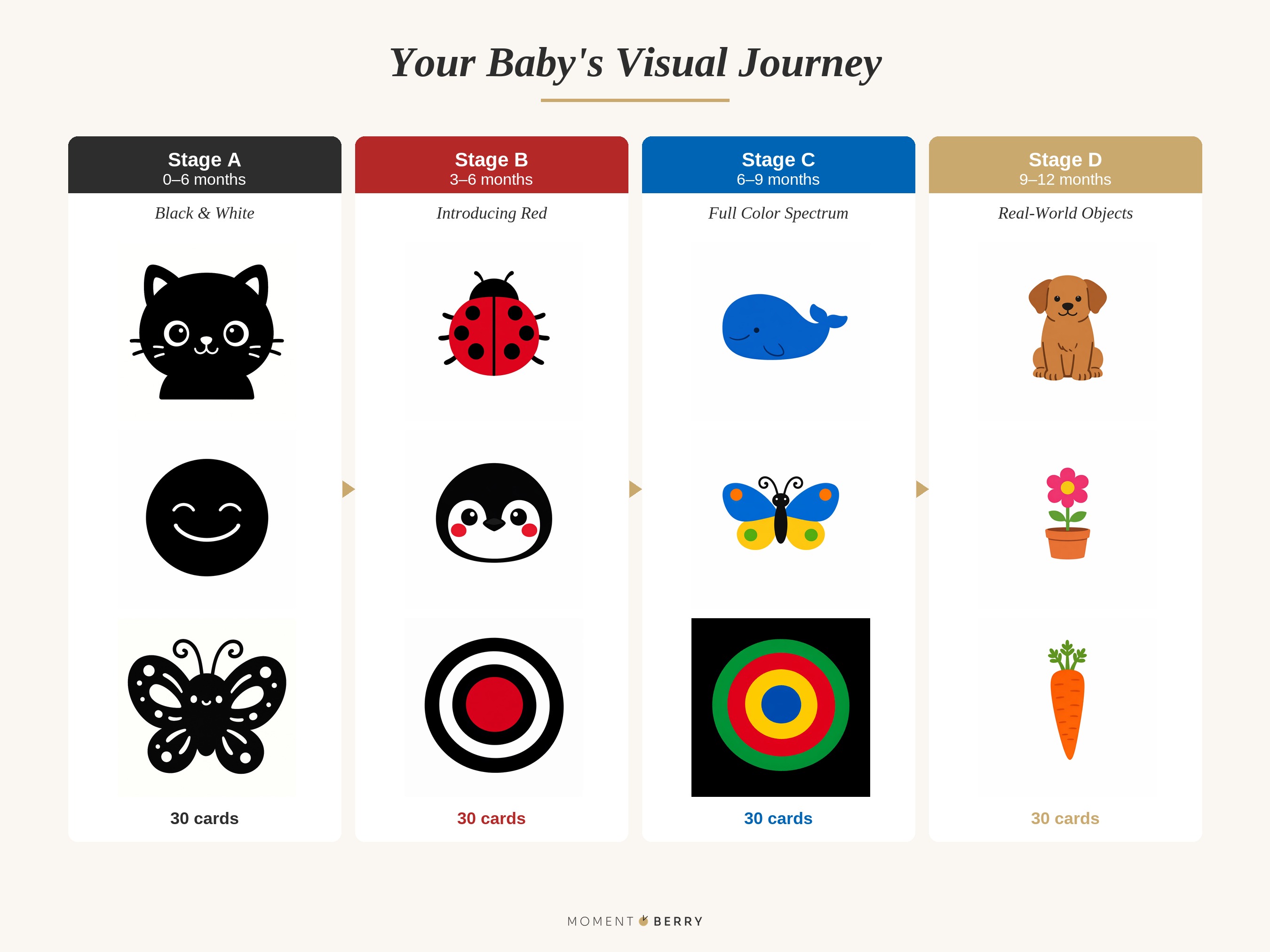The width and height of the screenshot is (1270, 952).
Task: Select the rainbow concentric circles card
Action: pyautogui.click(x=781, y=707)
